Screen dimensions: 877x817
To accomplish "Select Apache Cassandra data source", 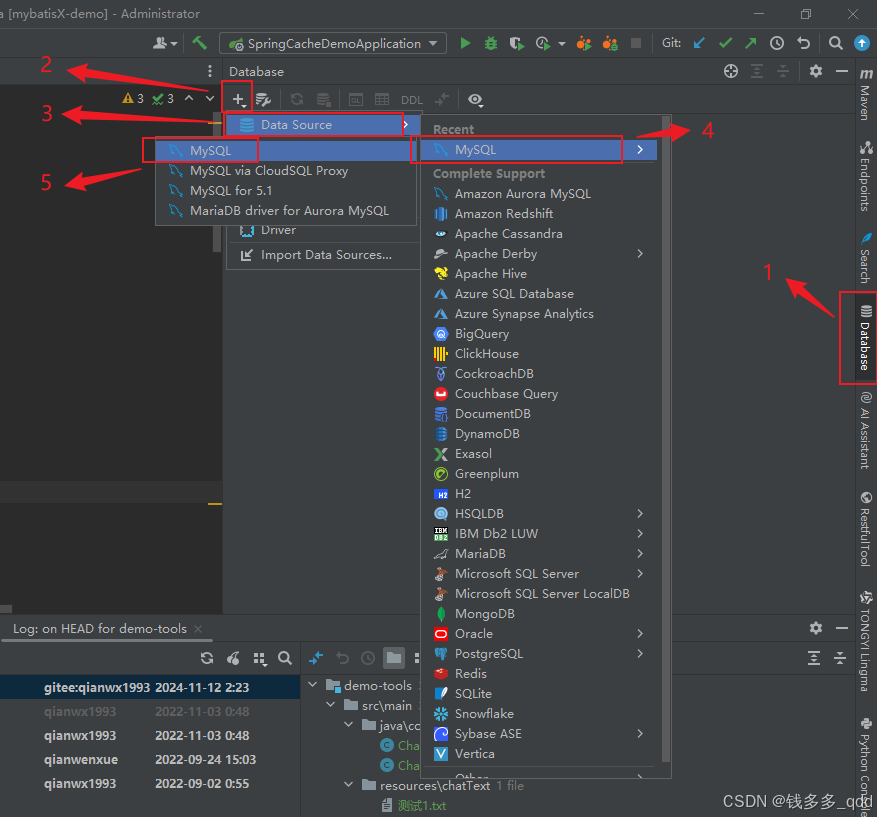I will [538, 234].
